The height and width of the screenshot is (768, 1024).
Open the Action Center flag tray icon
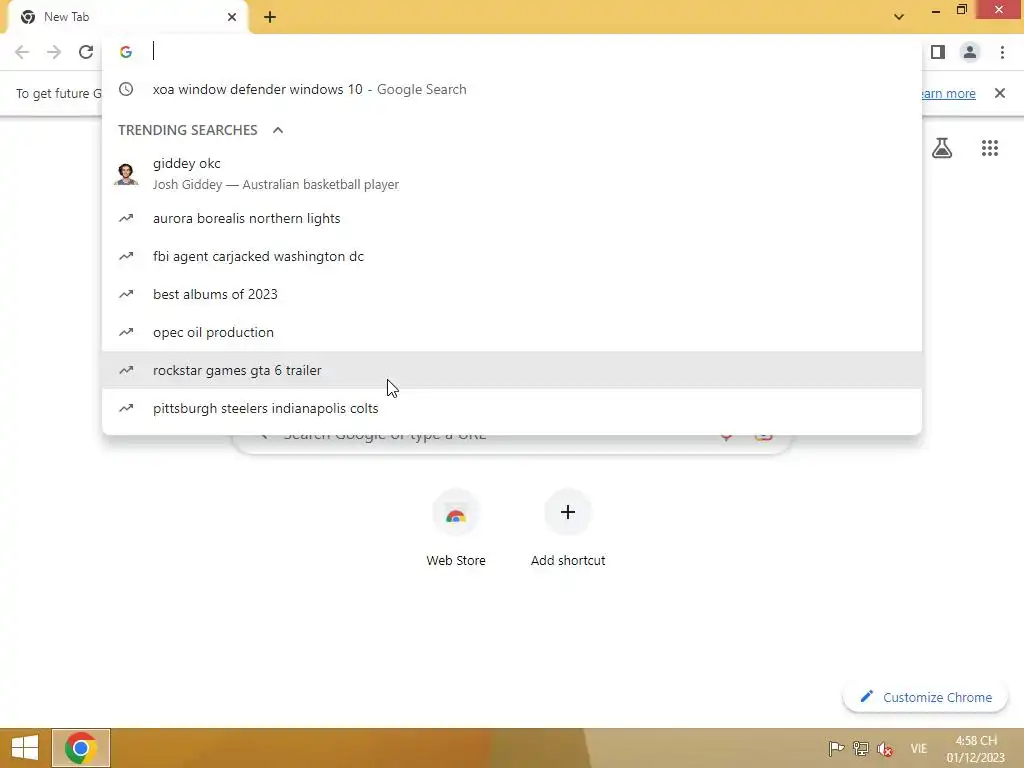836,748
